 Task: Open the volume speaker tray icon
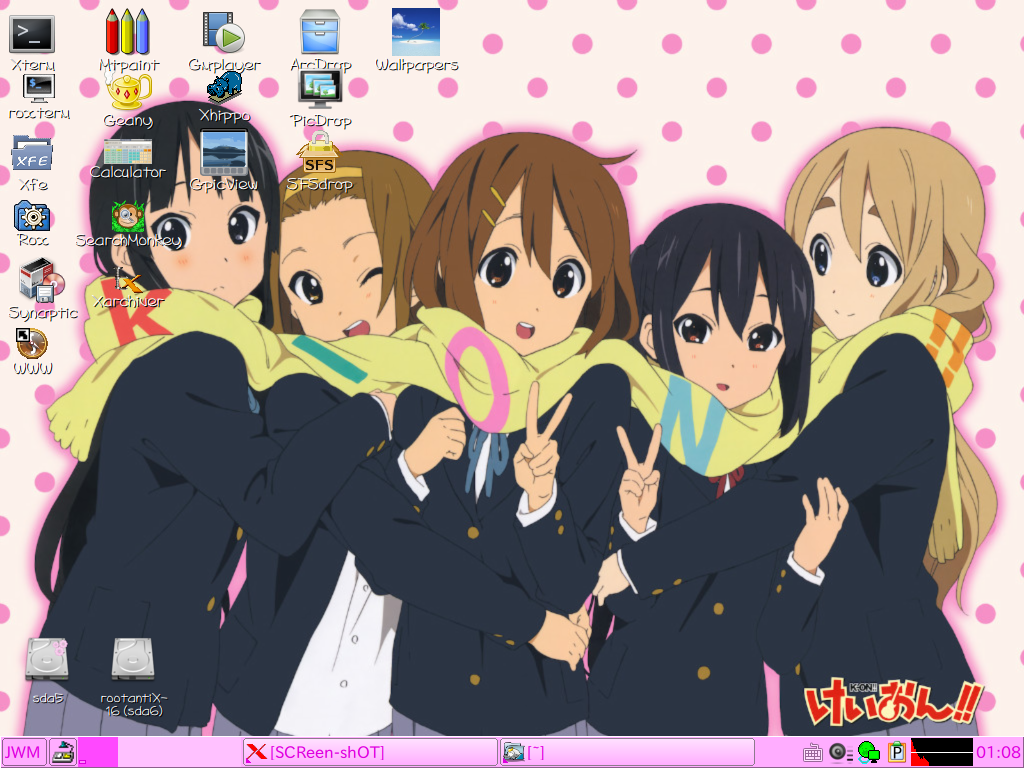840,753
